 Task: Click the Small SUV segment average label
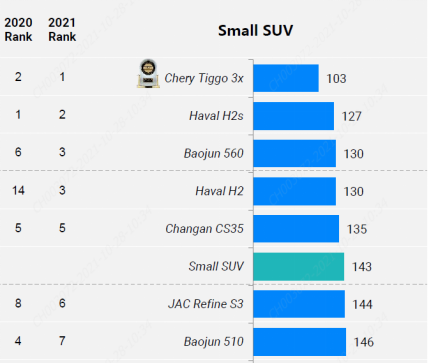216,266
